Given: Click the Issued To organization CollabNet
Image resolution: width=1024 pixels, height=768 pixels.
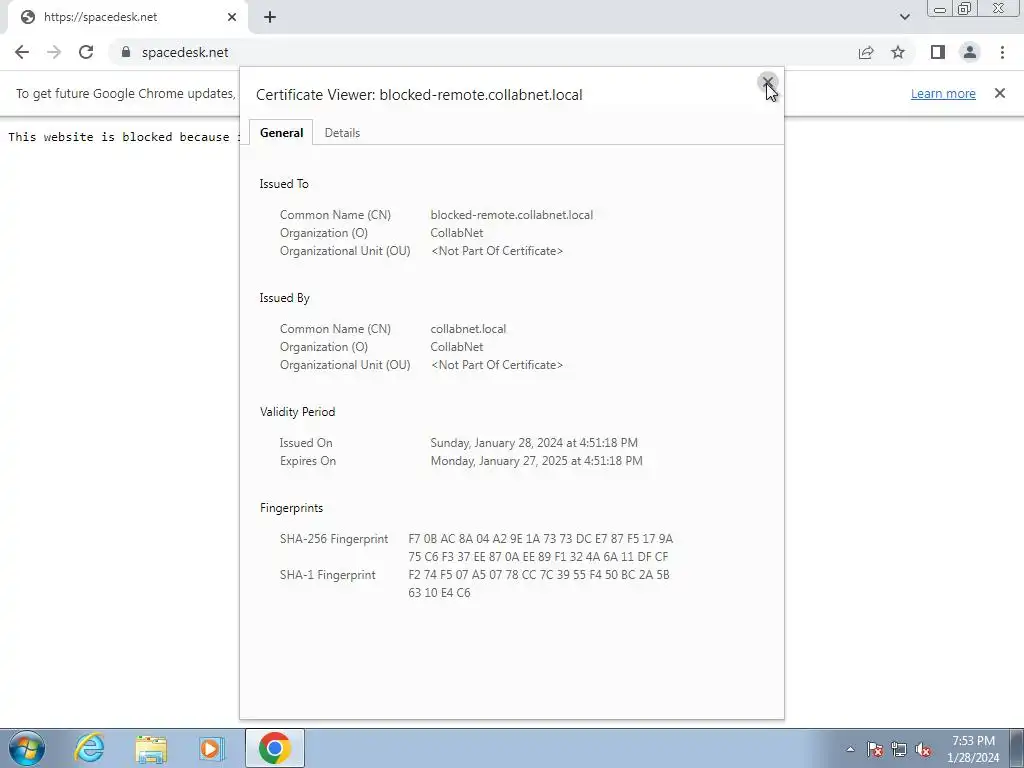Looking at the screenshot, I should pyautogui.click(x=456, y=233).
